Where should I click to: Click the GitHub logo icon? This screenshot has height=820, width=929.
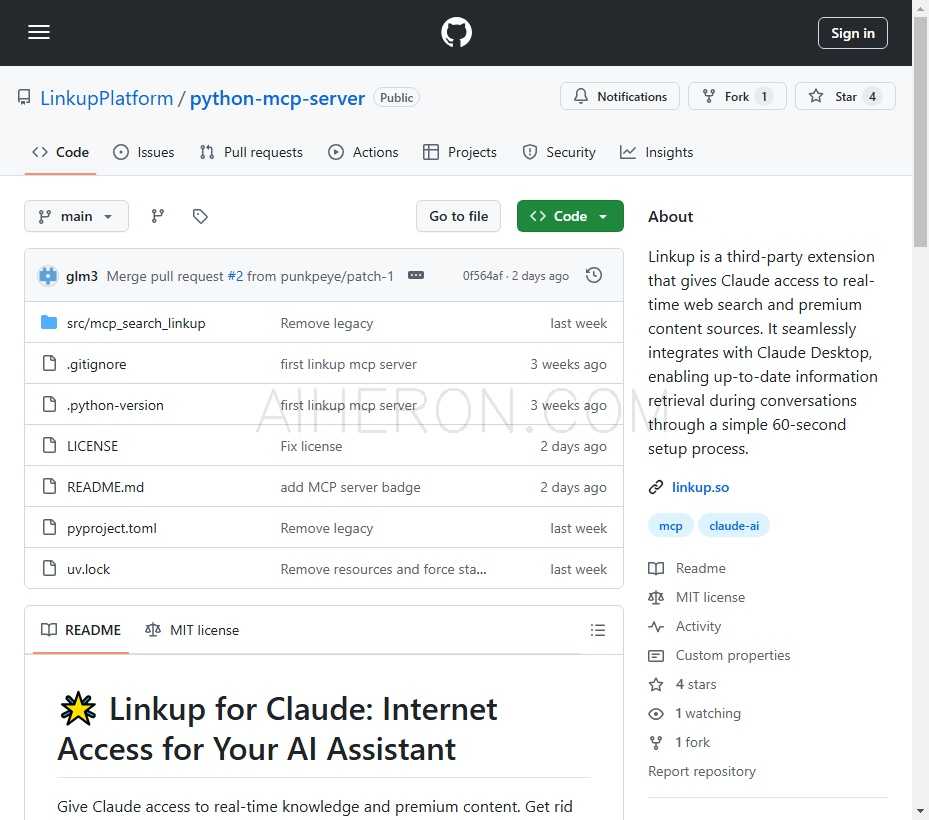coord(456,33)
